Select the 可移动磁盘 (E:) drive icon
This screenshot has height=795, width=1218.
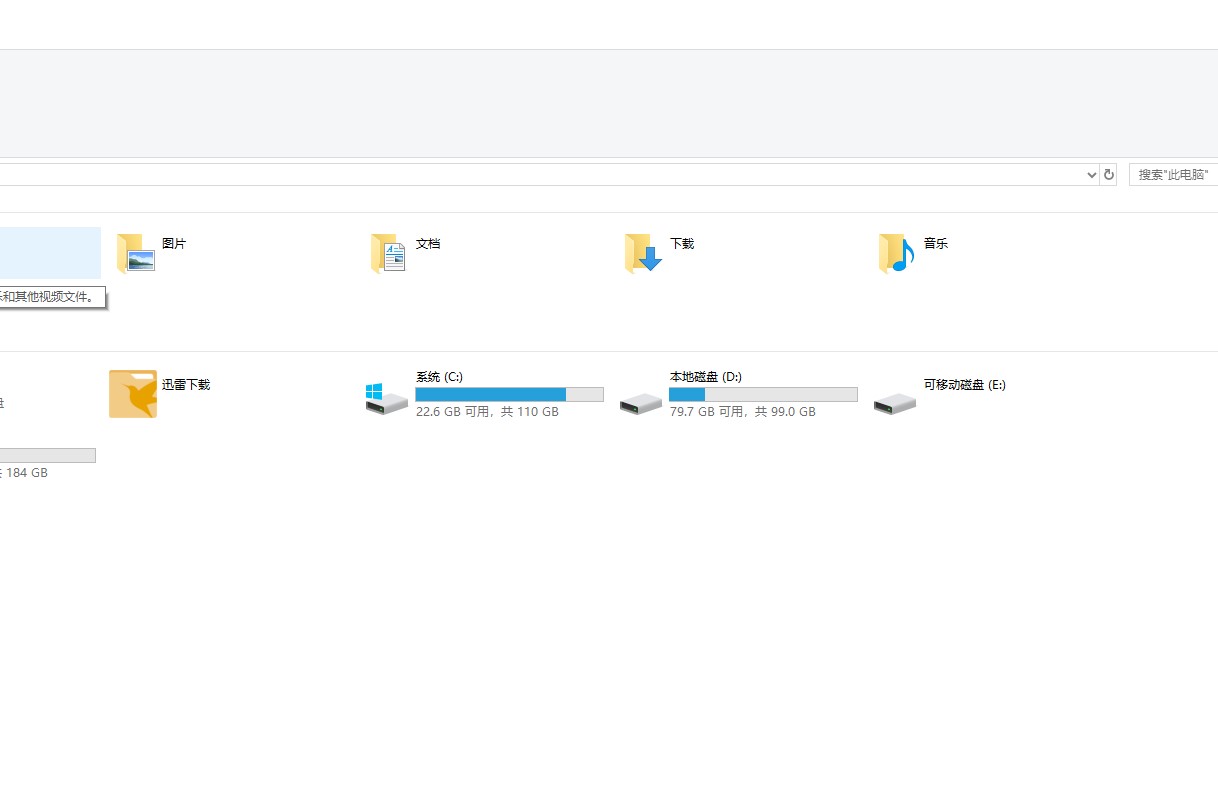pyautogui.click(x=895, y=404)
